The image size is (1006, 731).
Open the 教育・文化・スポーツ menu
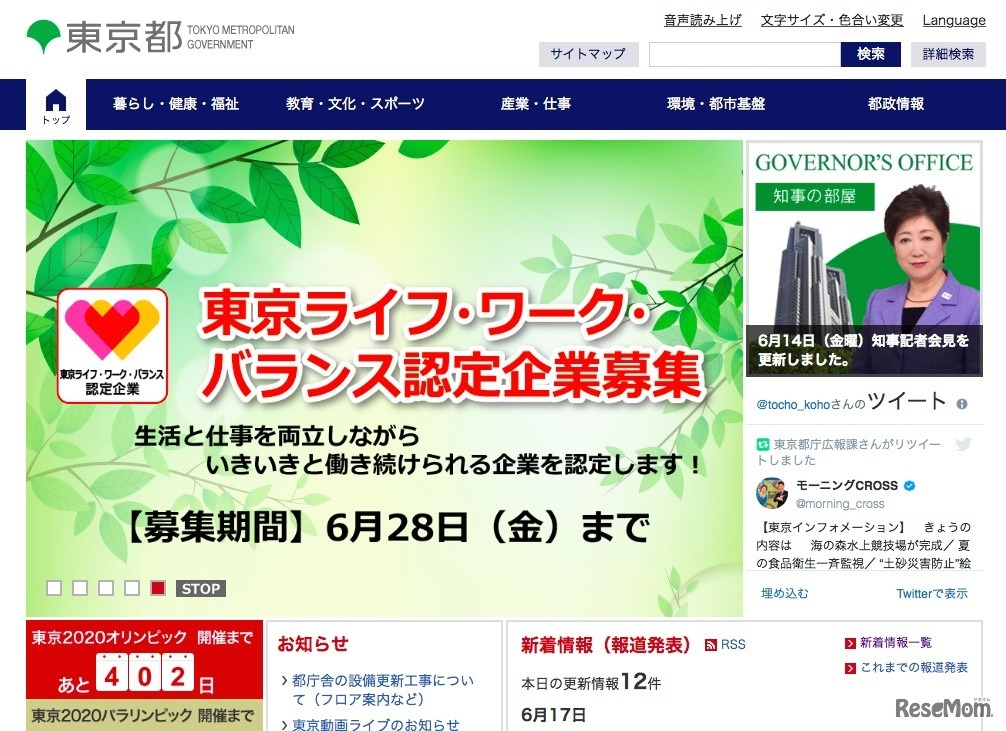point(355,104)
